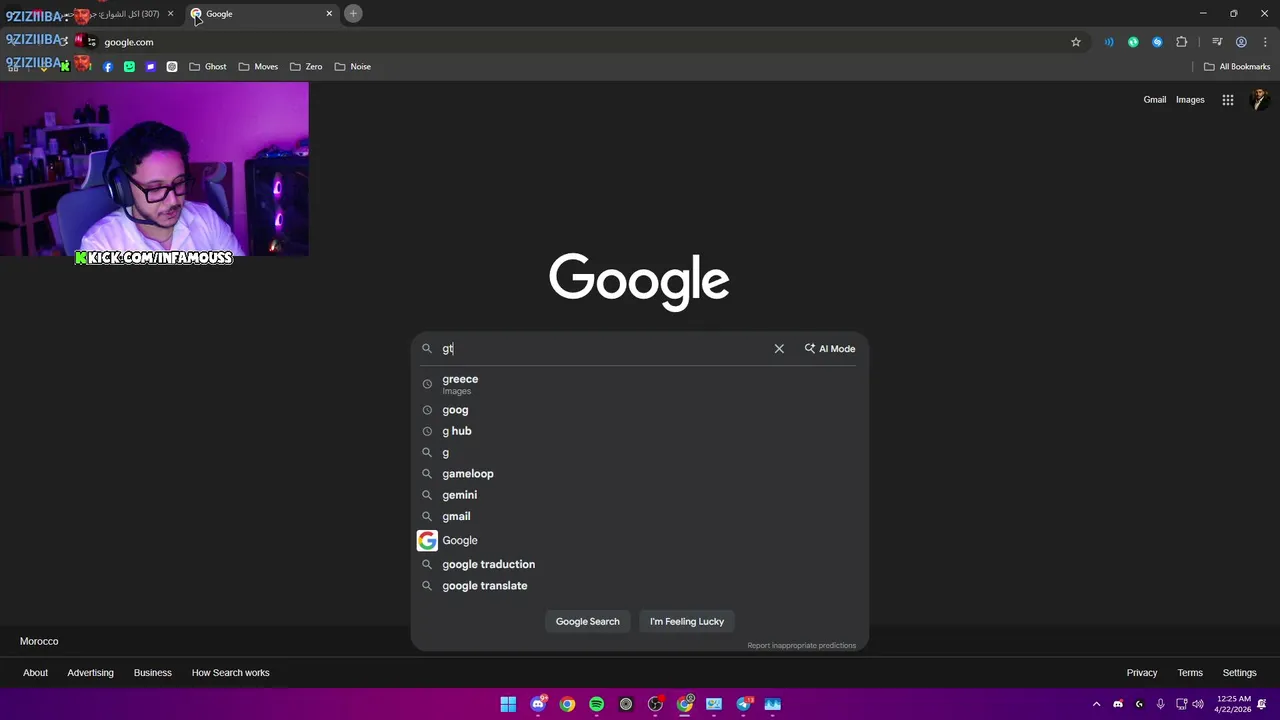The image size is (1280, 720).
Task: Show hidden system tray icons
Action: [x=1096, y=704]
